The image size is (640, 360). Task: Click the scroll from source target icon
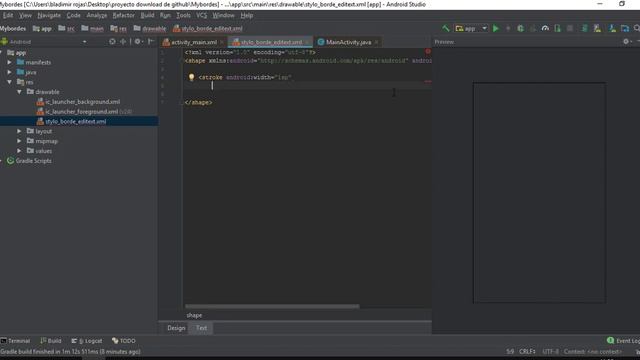(112, 42)
